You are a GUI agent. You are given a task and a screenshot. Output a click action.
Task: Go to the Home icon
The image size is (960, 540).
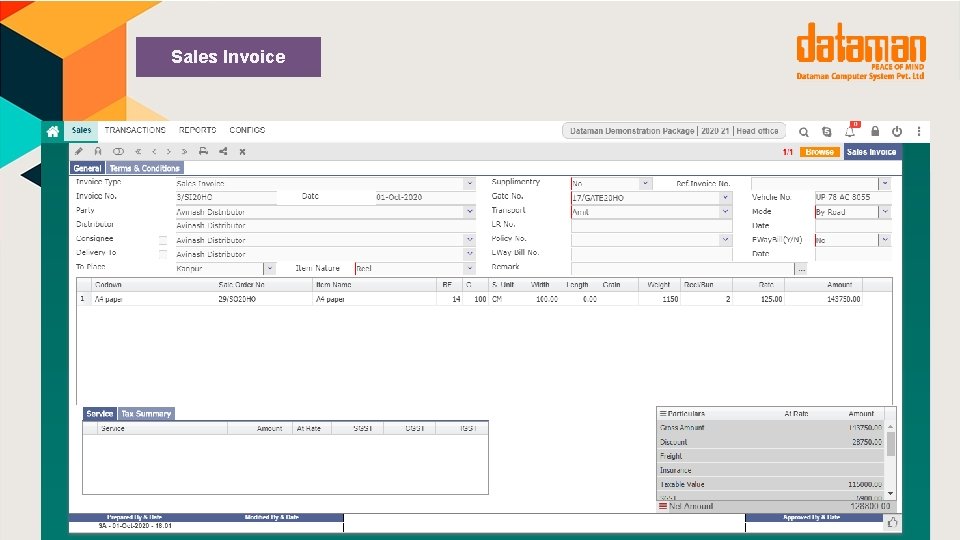pos(53,131)
